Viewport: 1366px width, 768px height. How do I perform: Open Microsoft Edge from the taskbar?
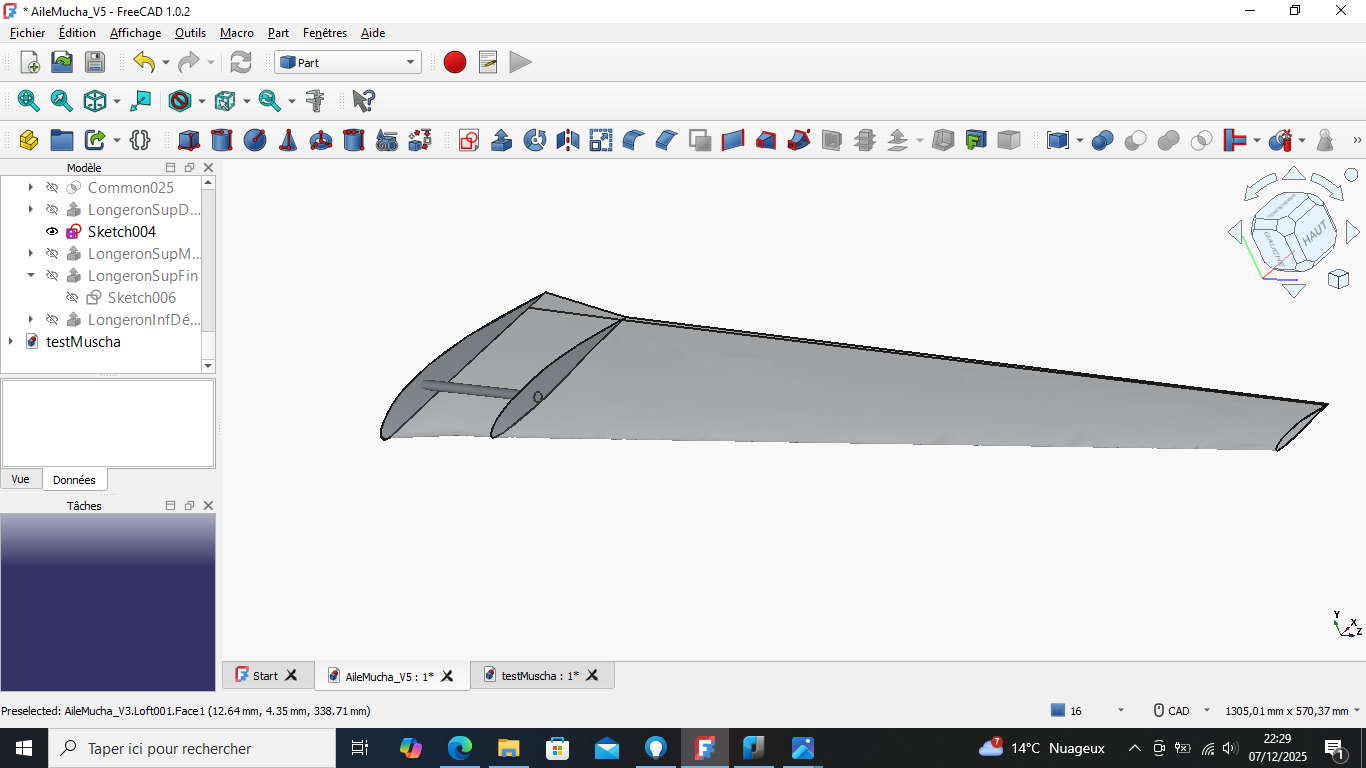pos(459,748)
